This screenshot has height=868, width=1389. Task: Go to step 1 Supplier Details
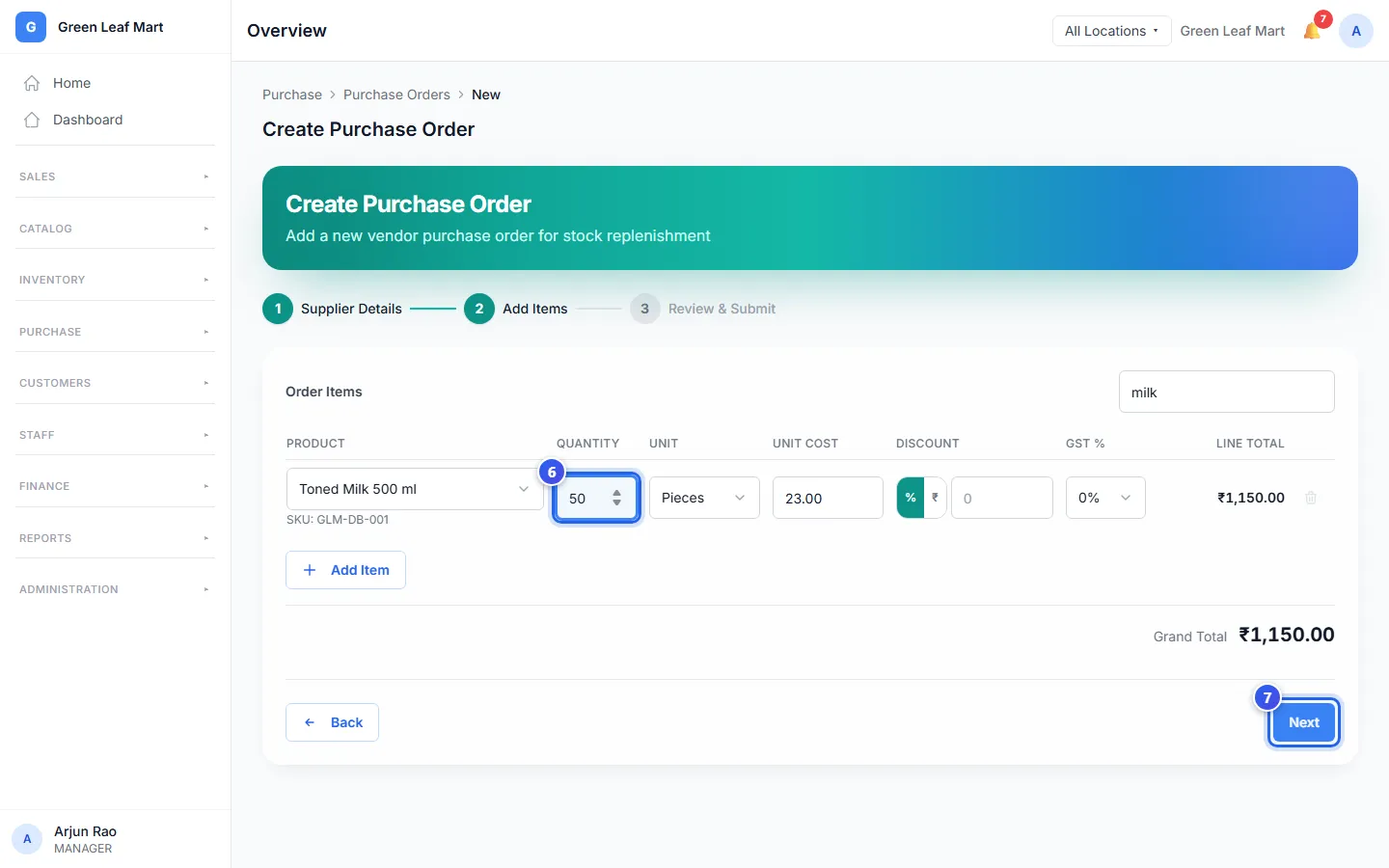click(x=333, y=309)
